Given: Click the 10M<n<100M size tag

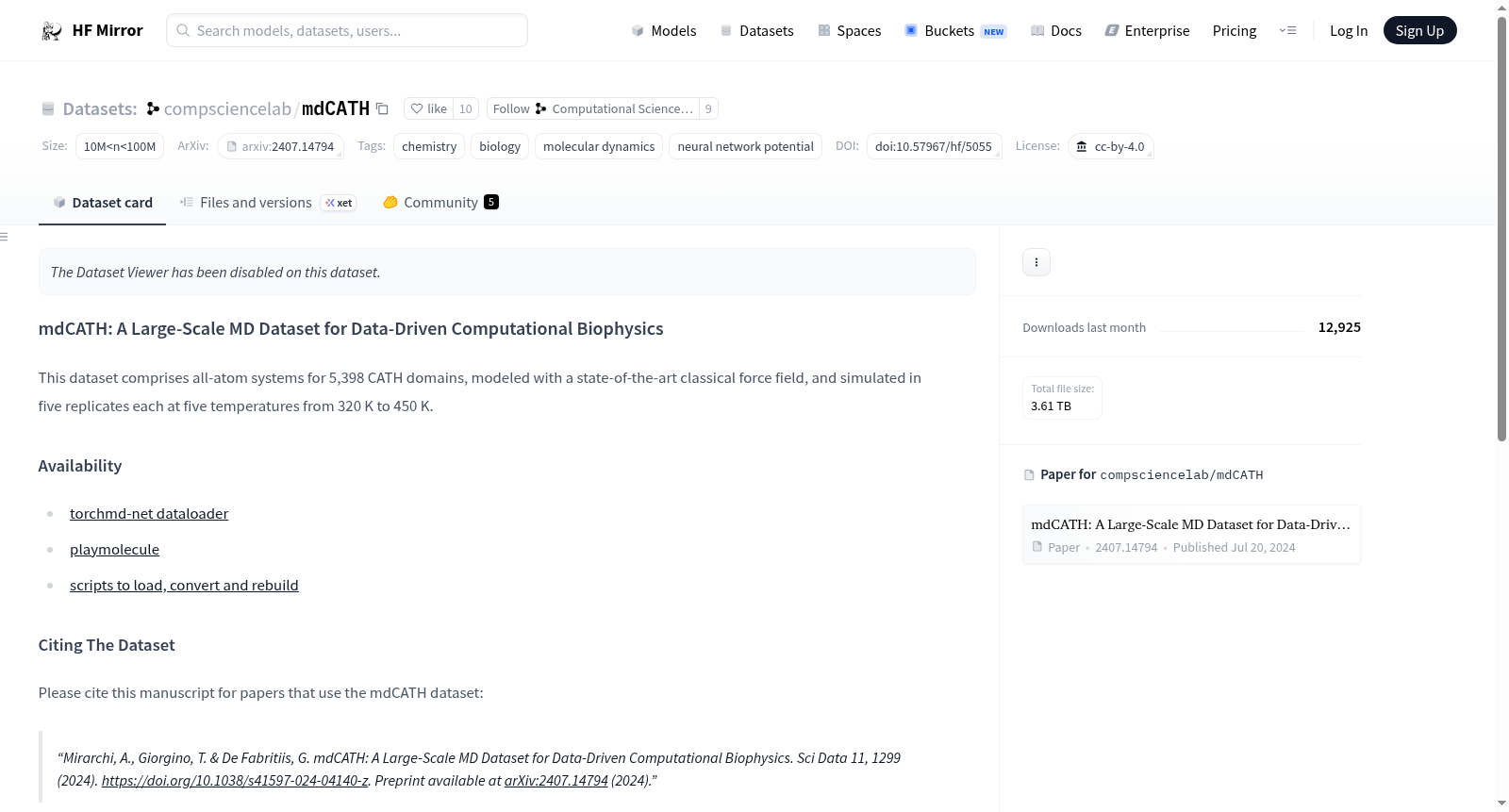Looking at the screenshot, I should 120,146.
